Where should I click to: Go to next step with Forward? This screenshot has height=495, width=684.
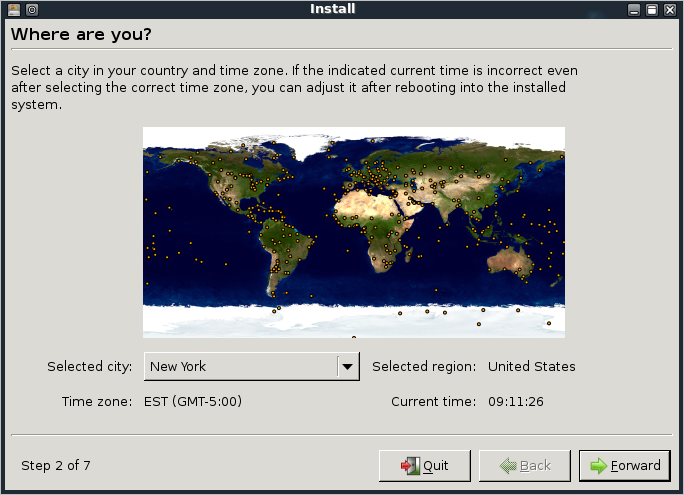[624, 465]
